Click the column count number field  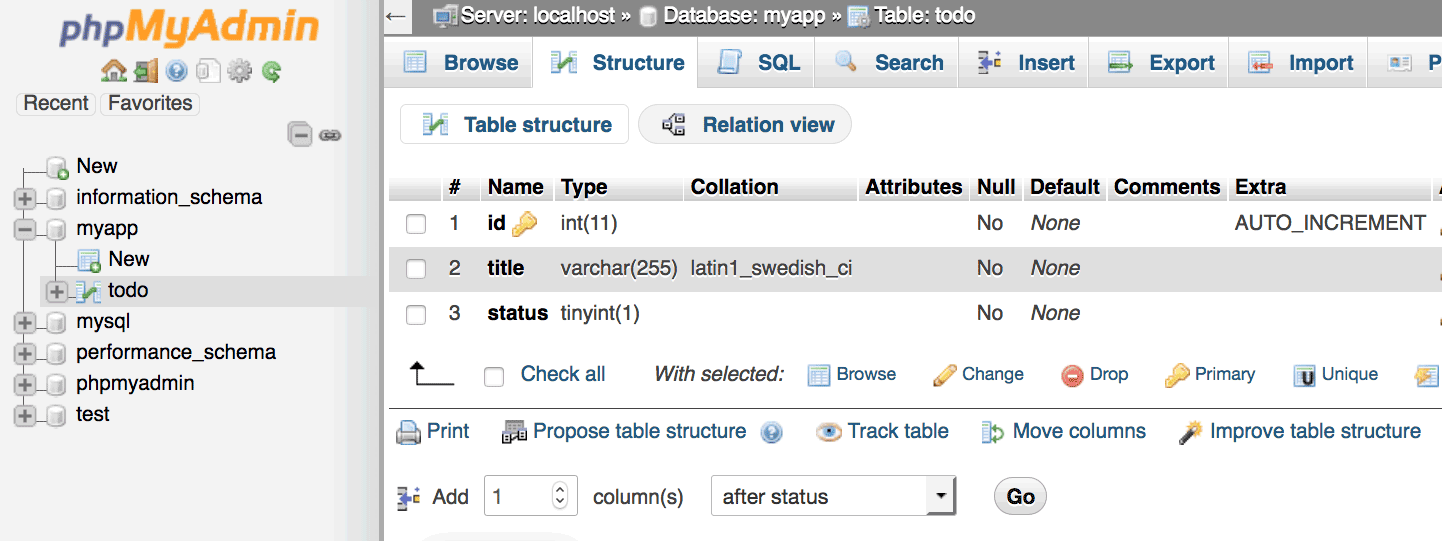518,496
